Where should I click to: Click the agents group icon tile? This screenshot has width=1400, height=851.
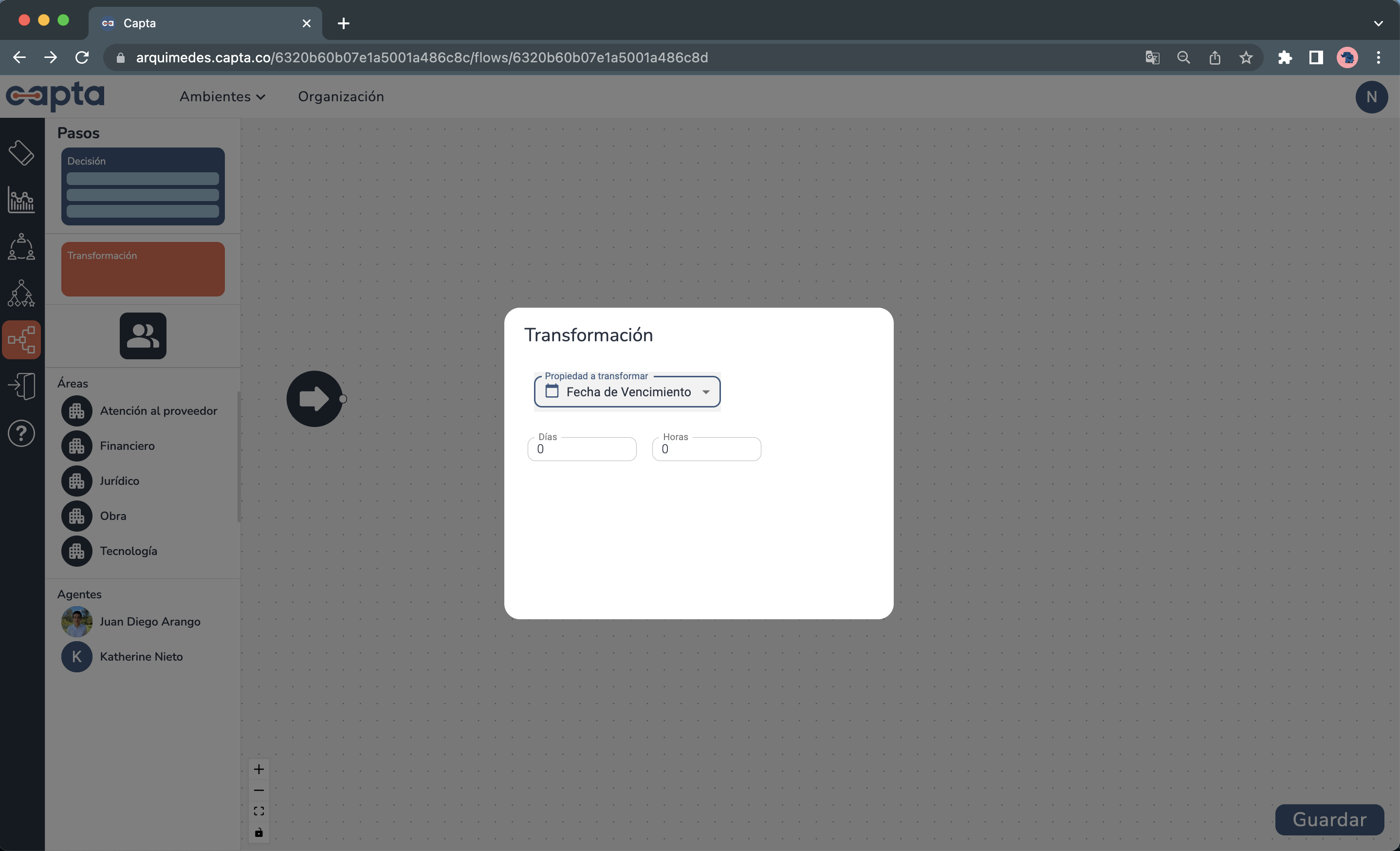[143, 336]
